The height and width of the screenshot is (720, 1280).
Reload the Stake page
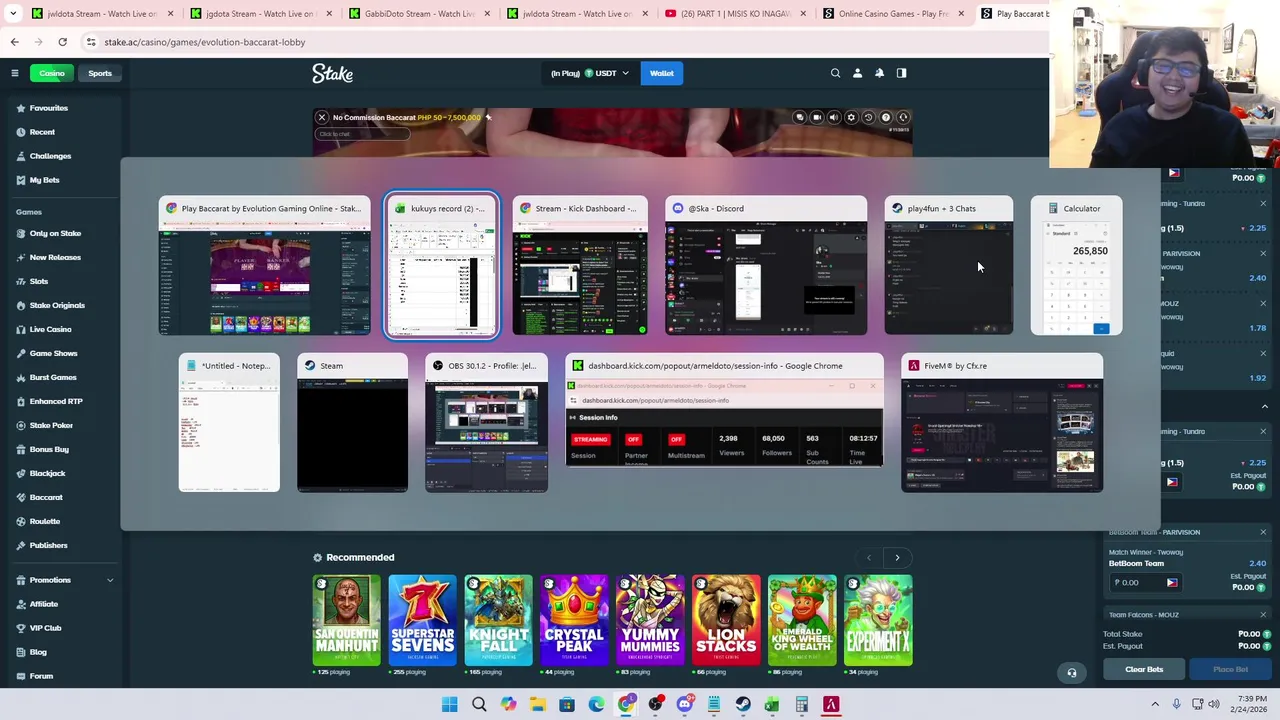coord(62,42)
